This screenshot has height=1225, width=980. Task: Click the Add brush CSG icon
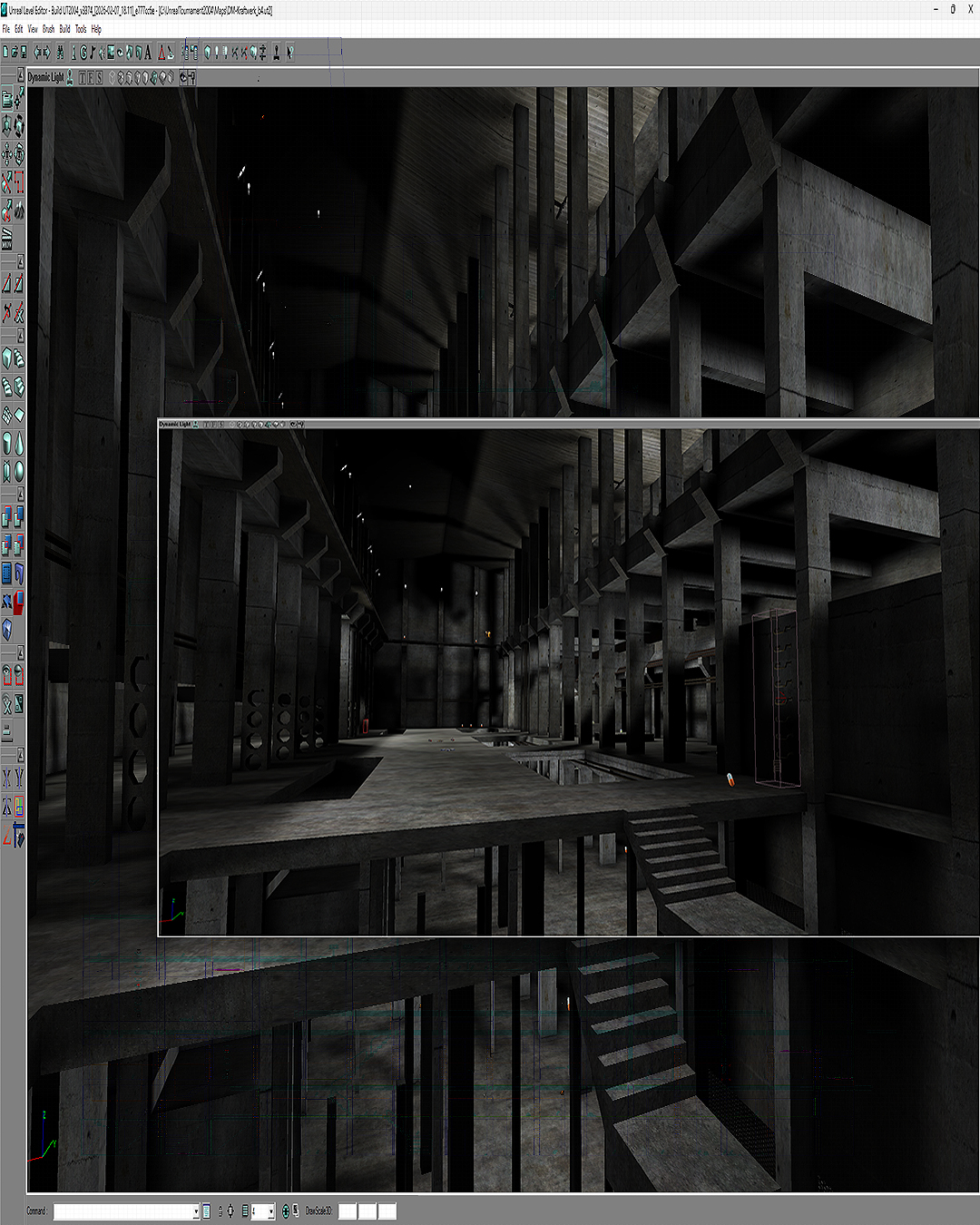[7, 517]
